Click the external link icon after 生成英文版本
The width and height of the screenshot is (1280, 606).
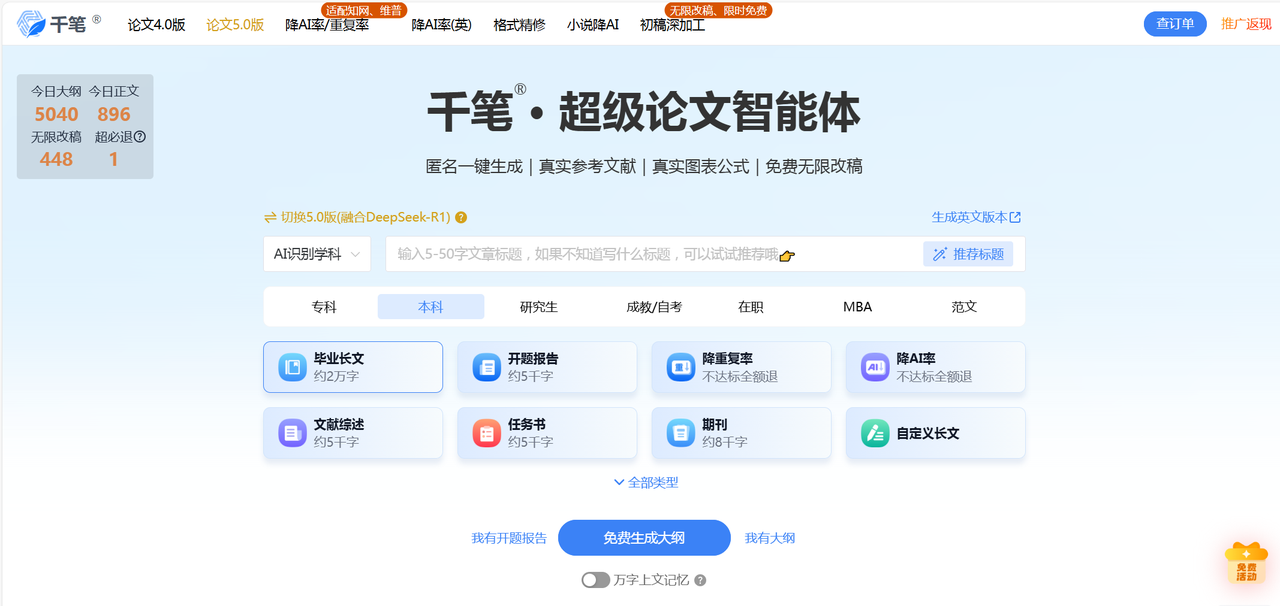click(x=1016, y=217)
